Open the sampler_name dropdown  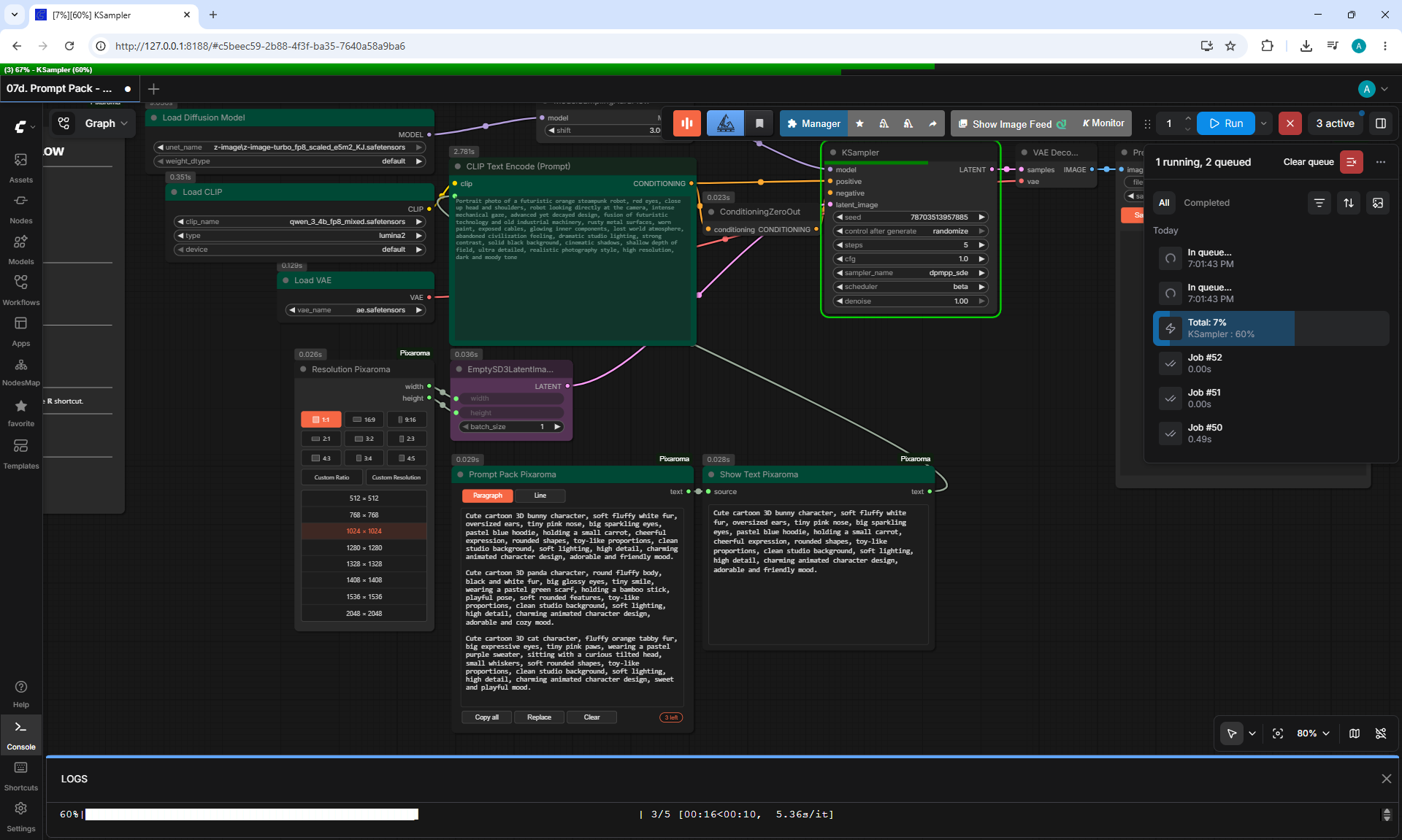tap(911, 272)
